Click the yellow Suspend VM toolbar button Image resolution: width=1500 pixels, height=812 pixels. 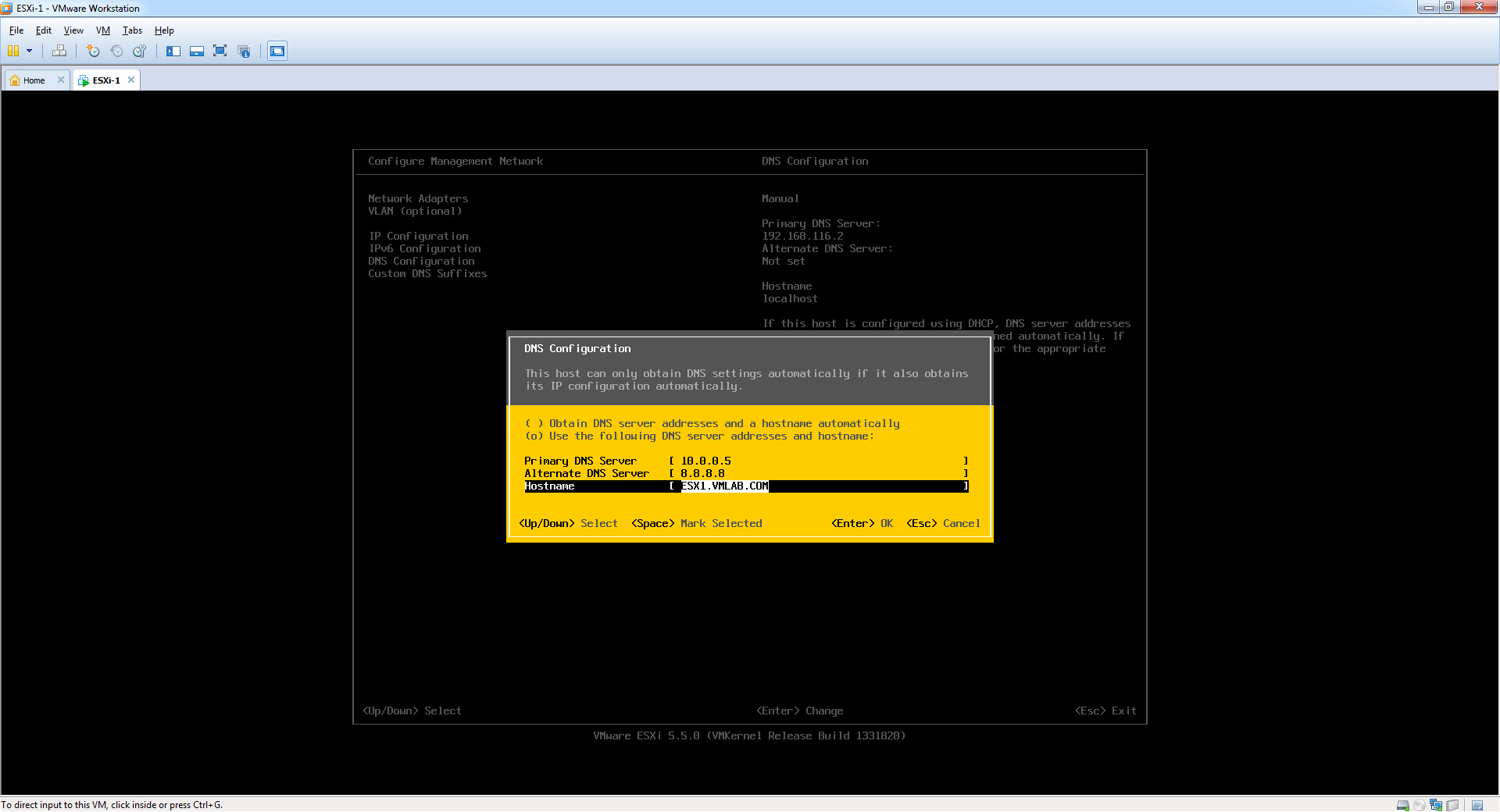click(x=13, y=51)
